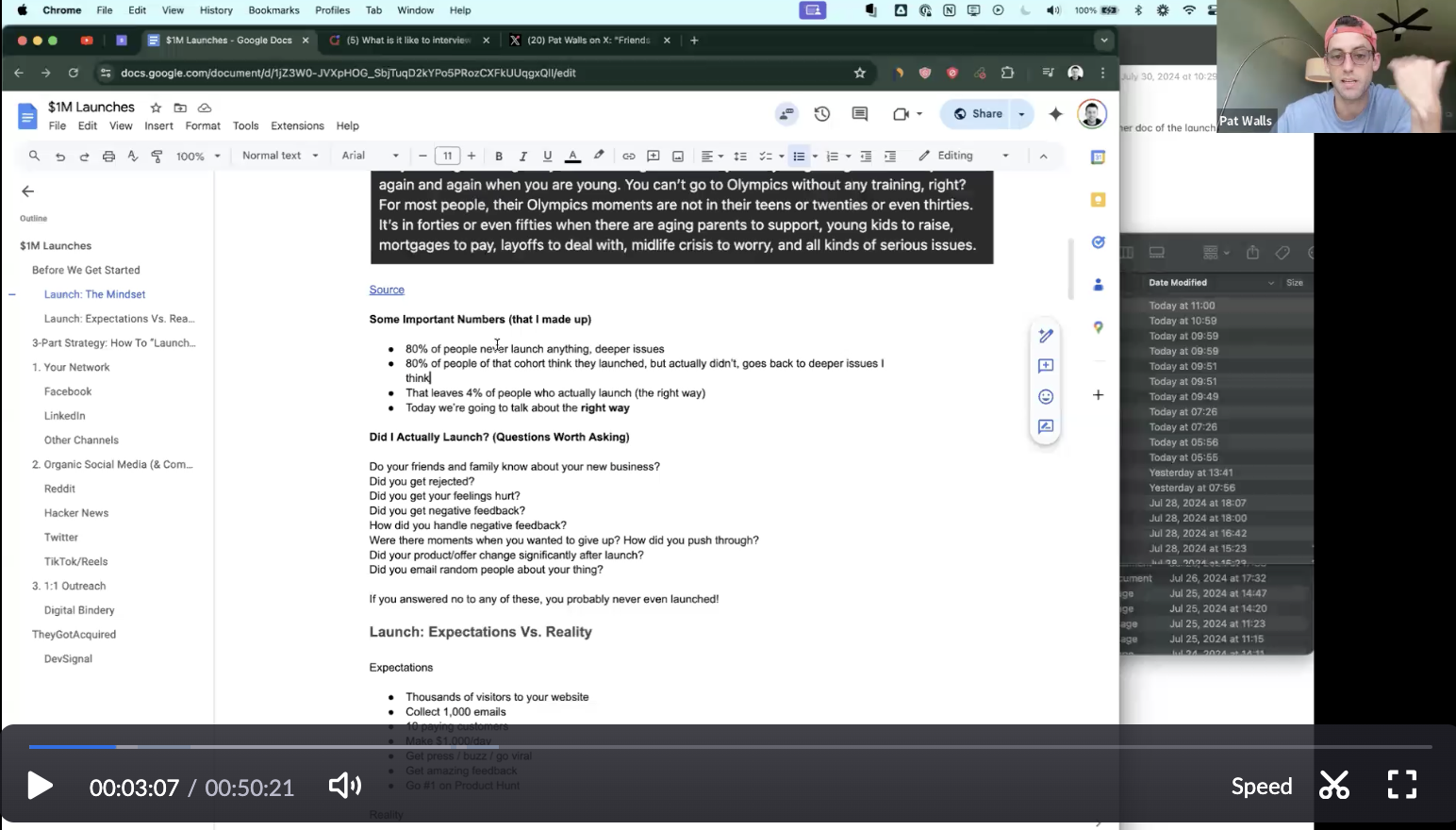Screen dimensions: 1456x830
Task: Pick a highlight color
Action: (599, 156)
